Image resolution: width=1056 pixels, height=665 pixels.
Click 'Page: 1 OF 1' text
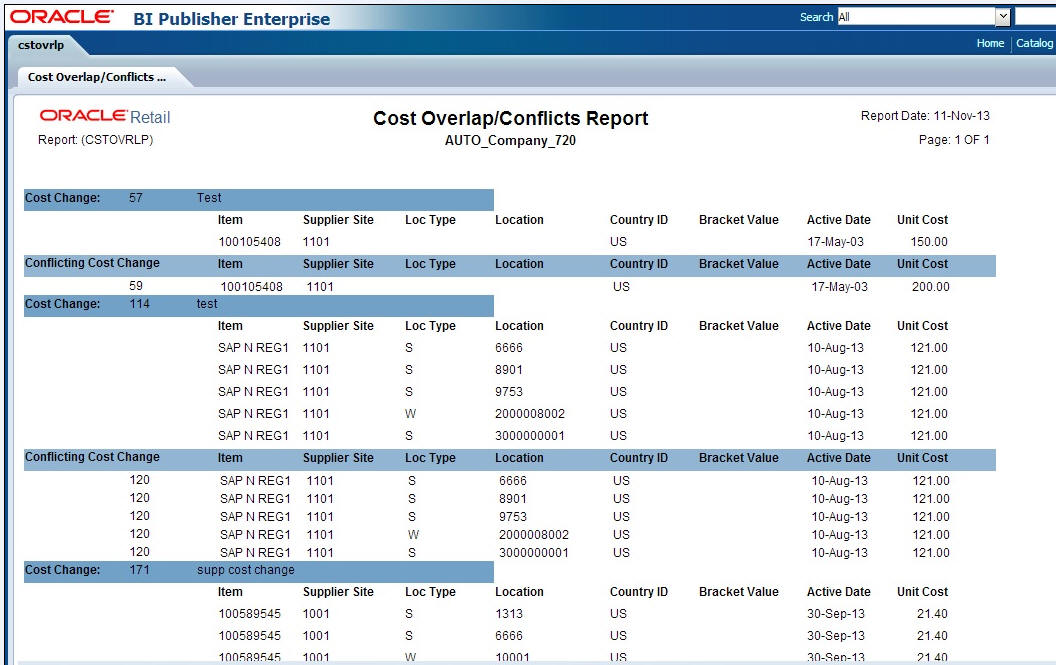point(954,139)
